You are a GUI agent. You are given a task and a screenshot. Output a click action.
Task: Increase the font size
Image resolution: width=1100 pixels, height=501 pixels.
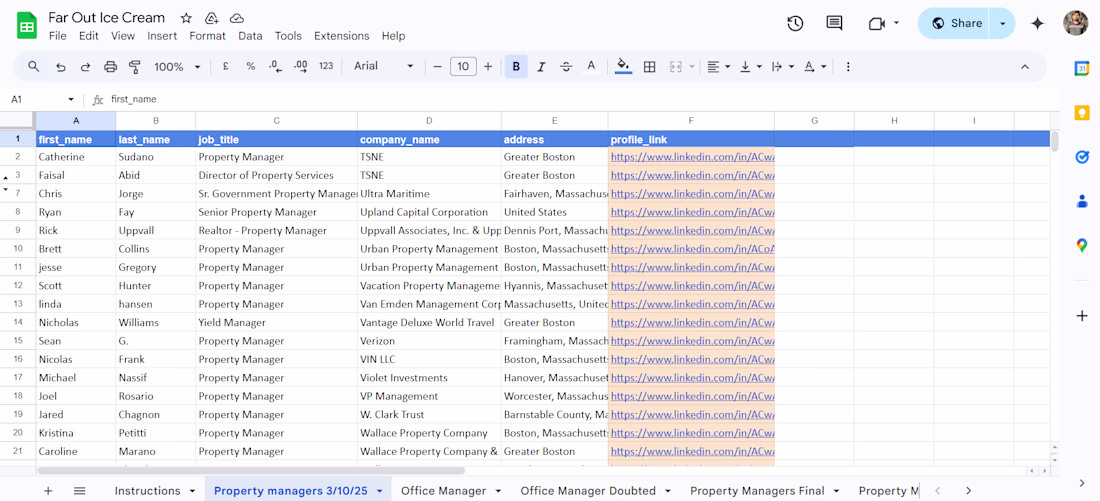coord(488,67)
